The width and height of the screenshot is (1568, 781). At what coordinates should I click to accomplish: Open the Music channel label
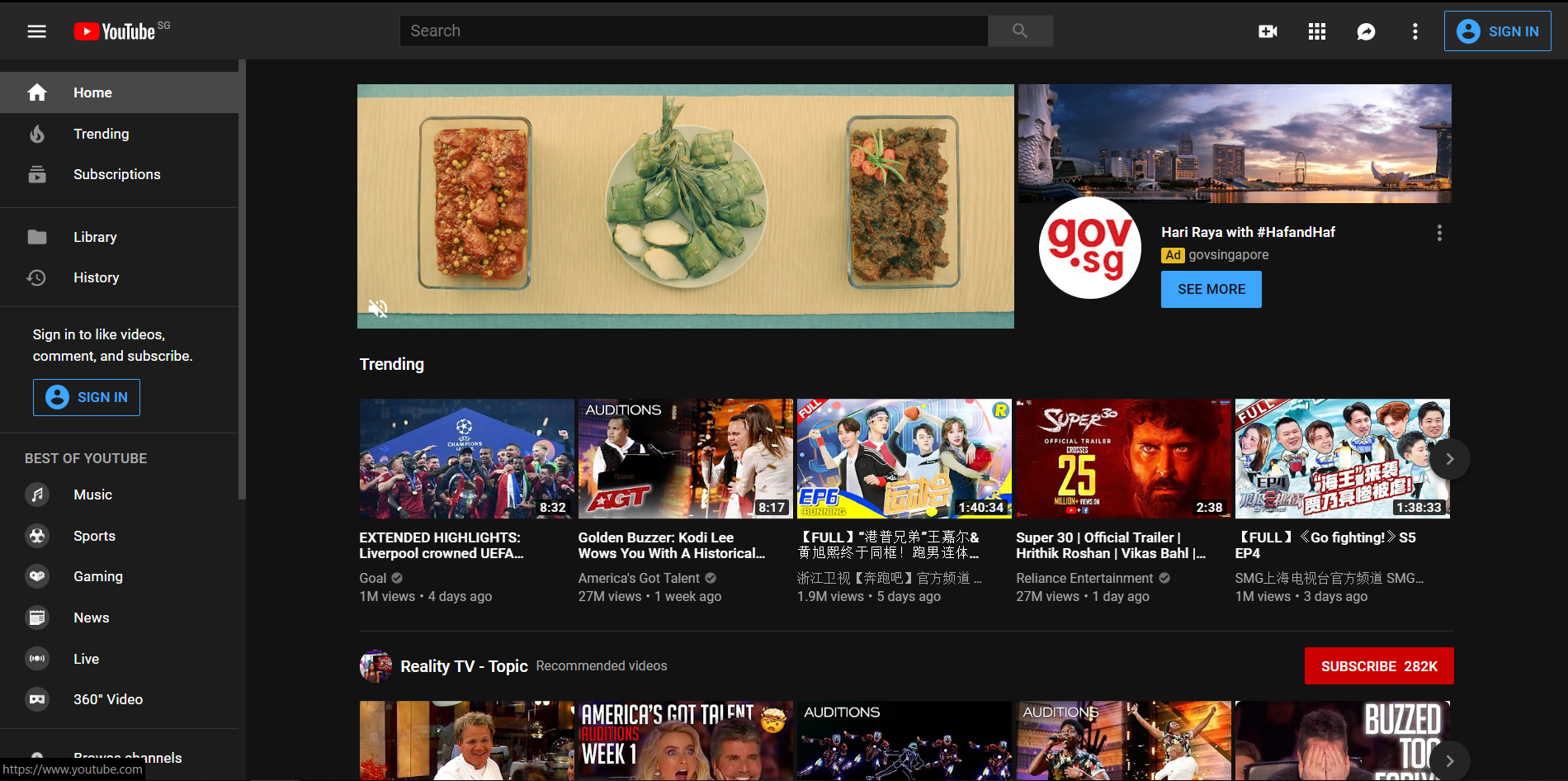pyautogui.click(x=92, y=495)
